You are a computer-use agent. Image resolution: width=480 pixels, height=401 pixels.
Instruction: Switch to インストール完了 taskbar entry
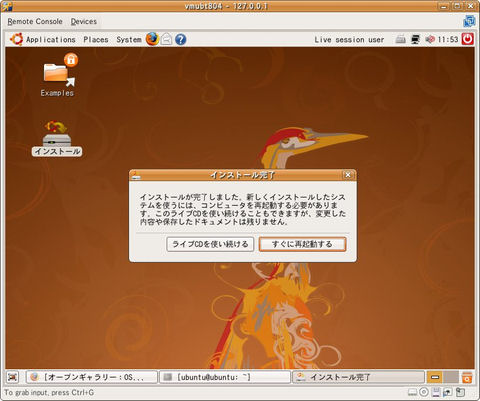358,377
